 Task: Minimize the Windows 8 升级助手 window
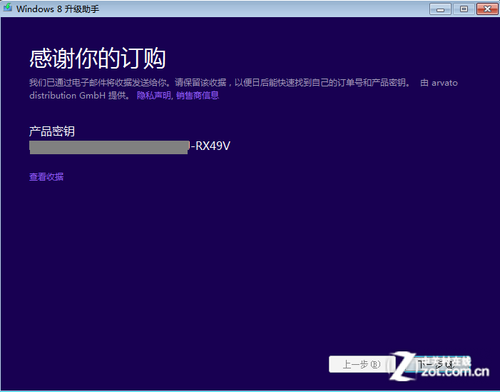pos(440,9)
